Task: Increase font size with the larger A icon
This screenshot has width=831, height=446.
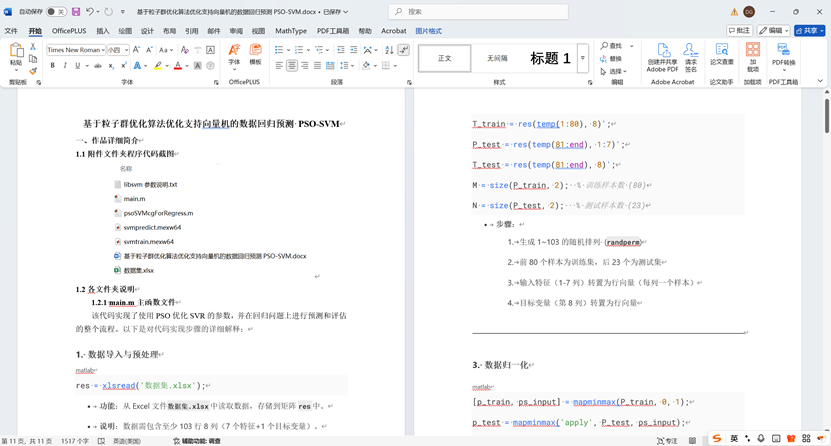Action: pos(137,50)
